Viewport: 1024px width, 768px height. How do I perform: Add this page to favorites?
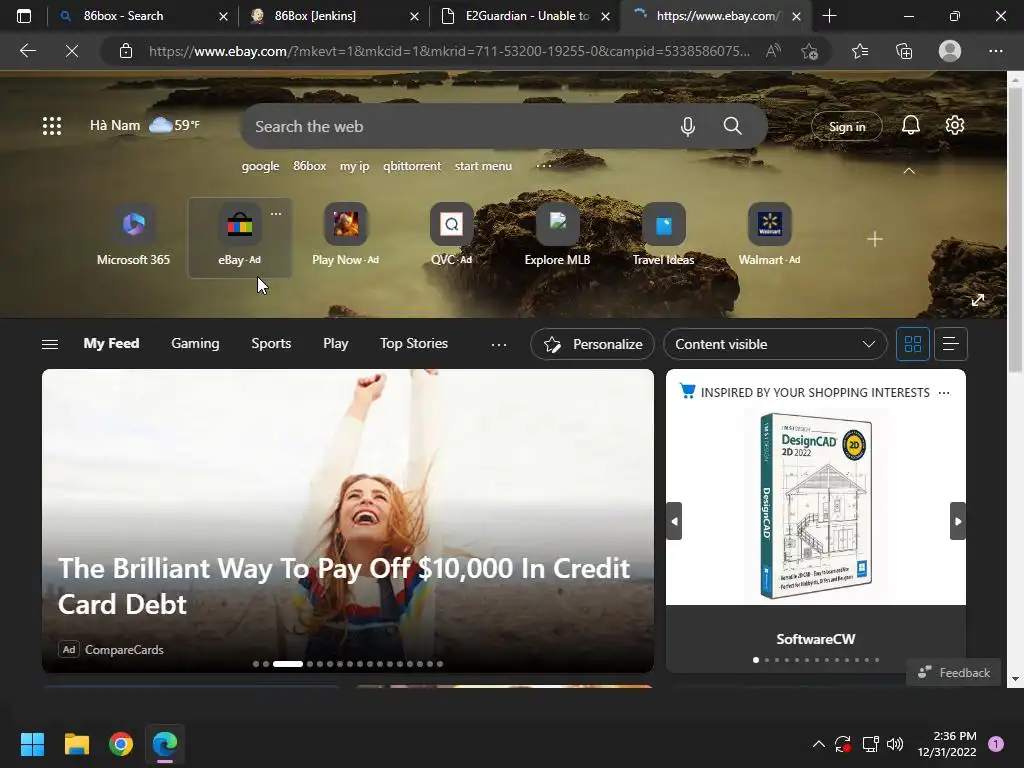pos(809,51)
